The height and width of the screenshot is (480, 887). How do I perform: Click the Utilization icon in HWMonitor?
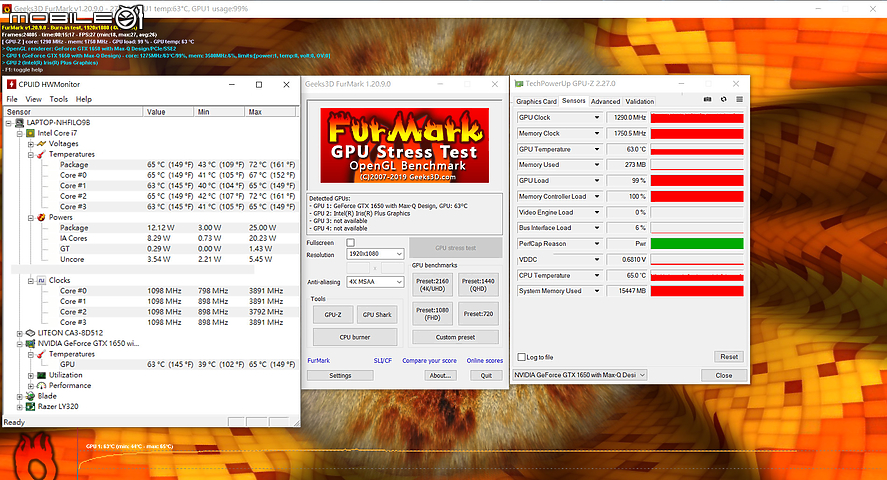(41, 375)
